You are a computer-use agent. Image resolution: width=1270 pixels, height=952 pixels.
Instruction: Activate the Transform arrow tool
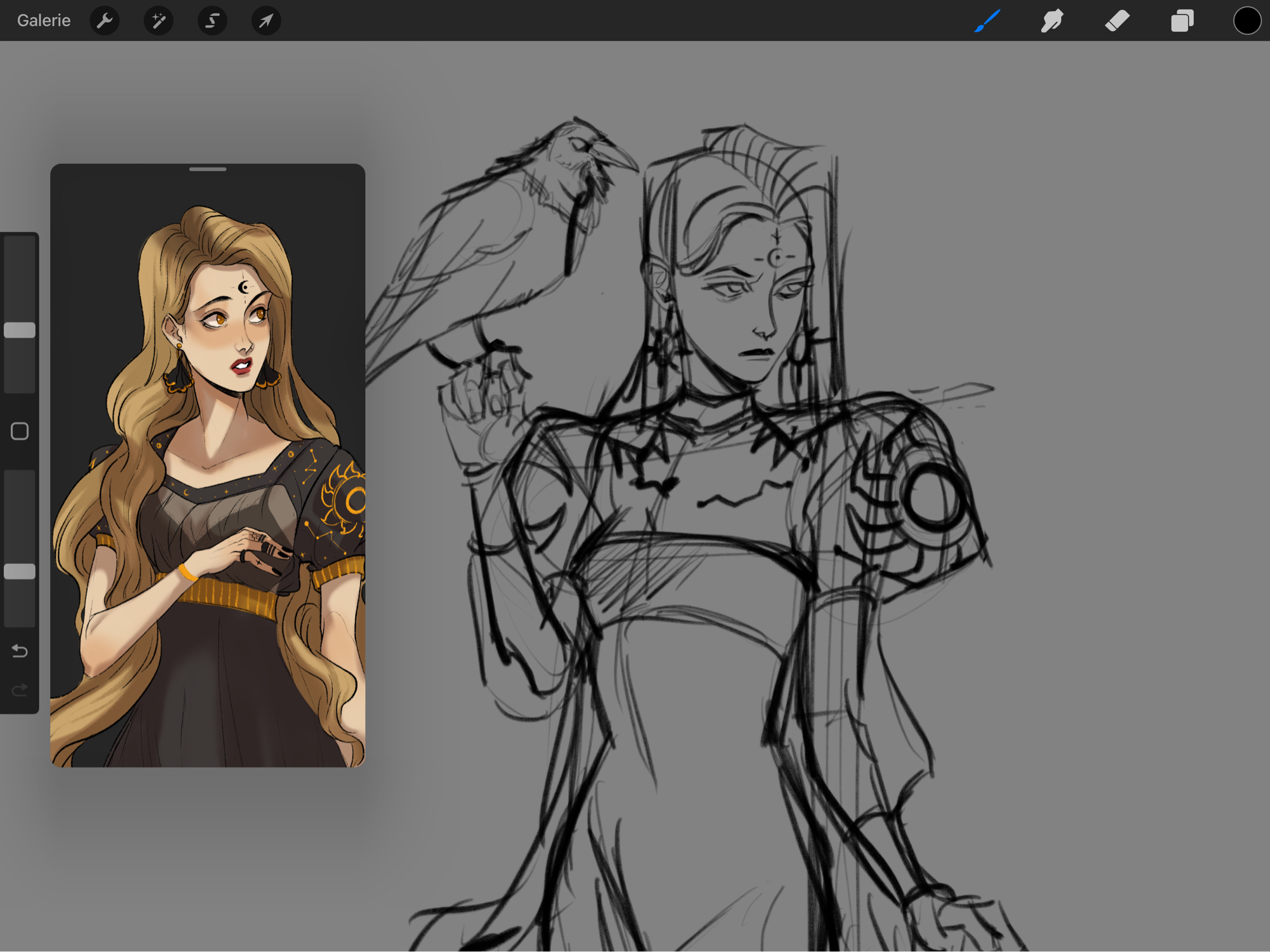266,21
